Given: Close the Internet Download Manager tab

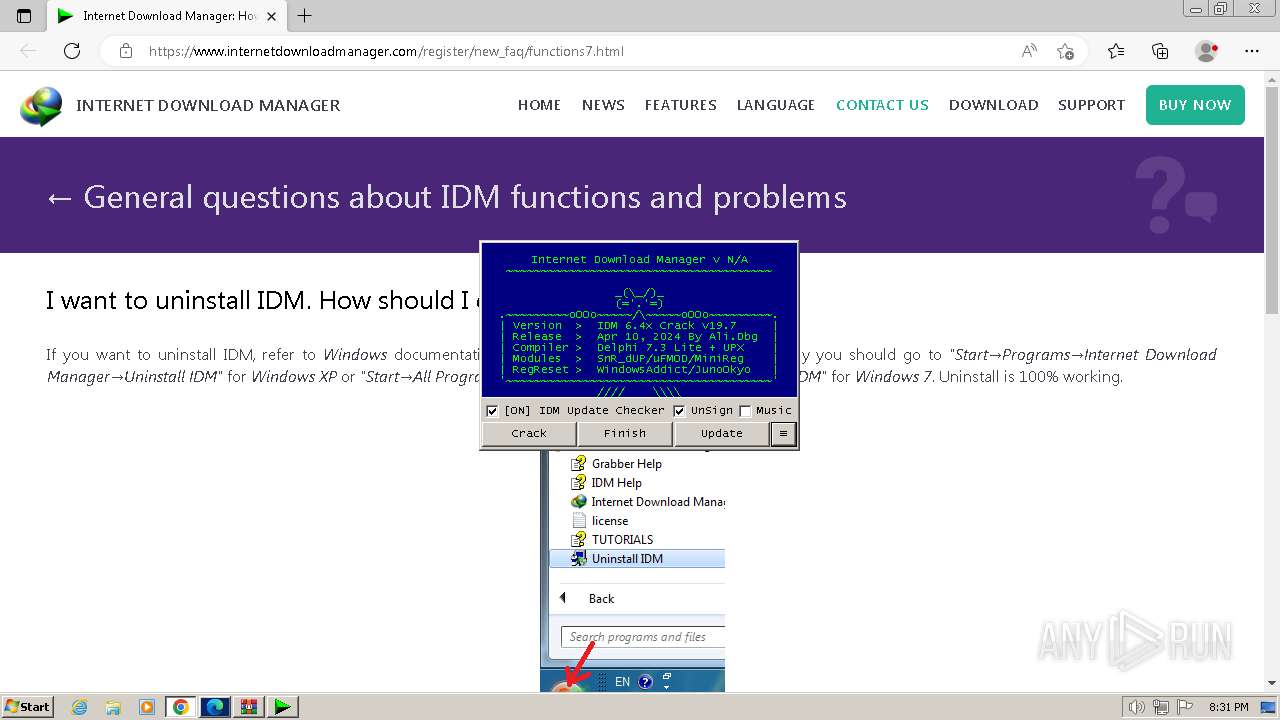Looking at the screenshot, I should 272,16.
